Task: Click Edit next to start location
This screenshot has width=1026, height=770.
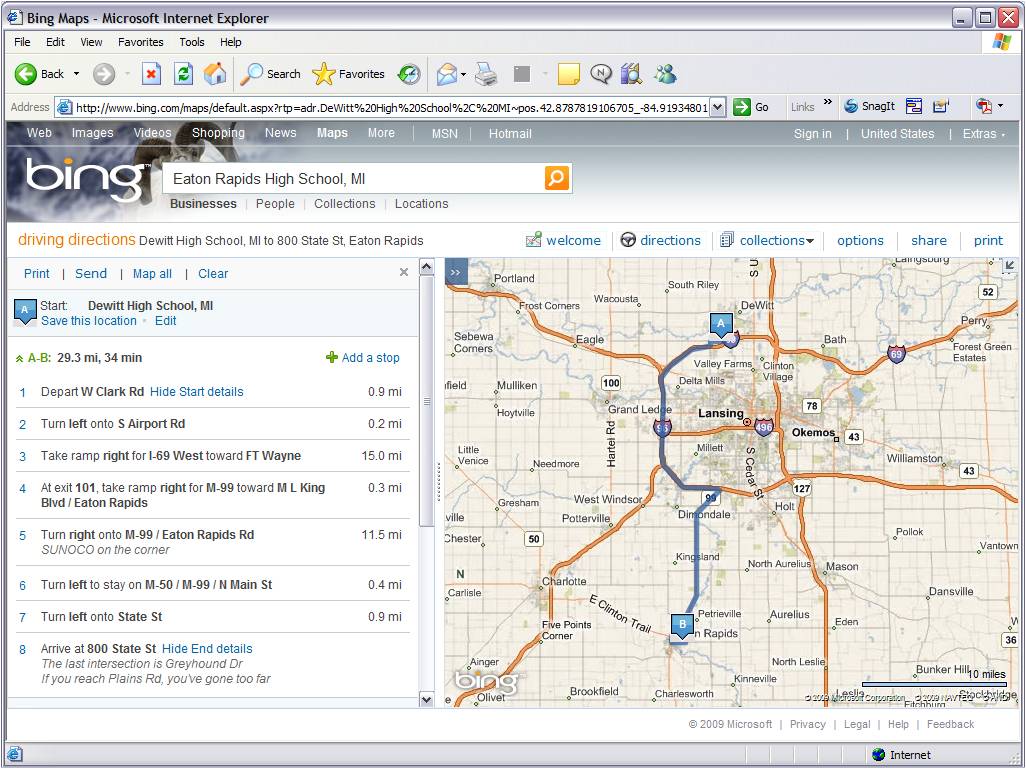Action: (x=166, y=321)
